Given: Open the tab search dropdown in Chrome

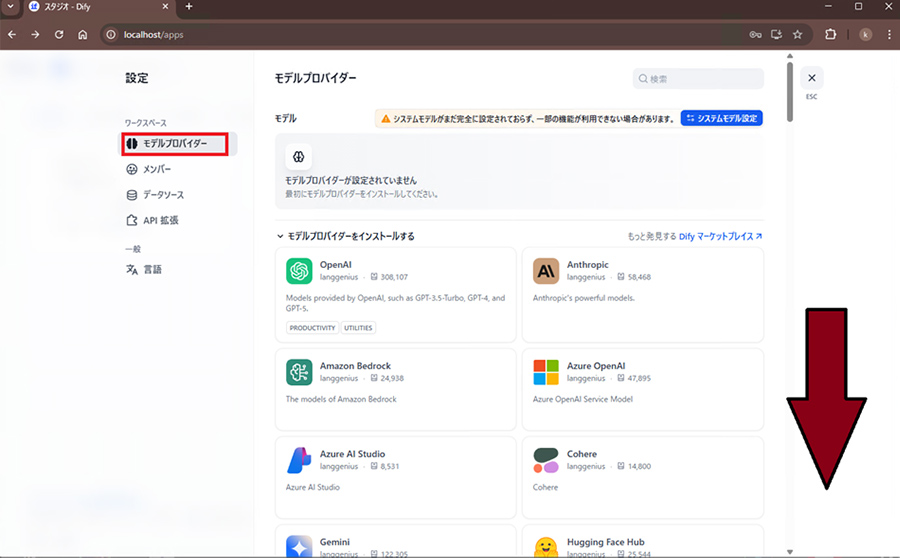Looking at the screenshot, I should 10,7.
